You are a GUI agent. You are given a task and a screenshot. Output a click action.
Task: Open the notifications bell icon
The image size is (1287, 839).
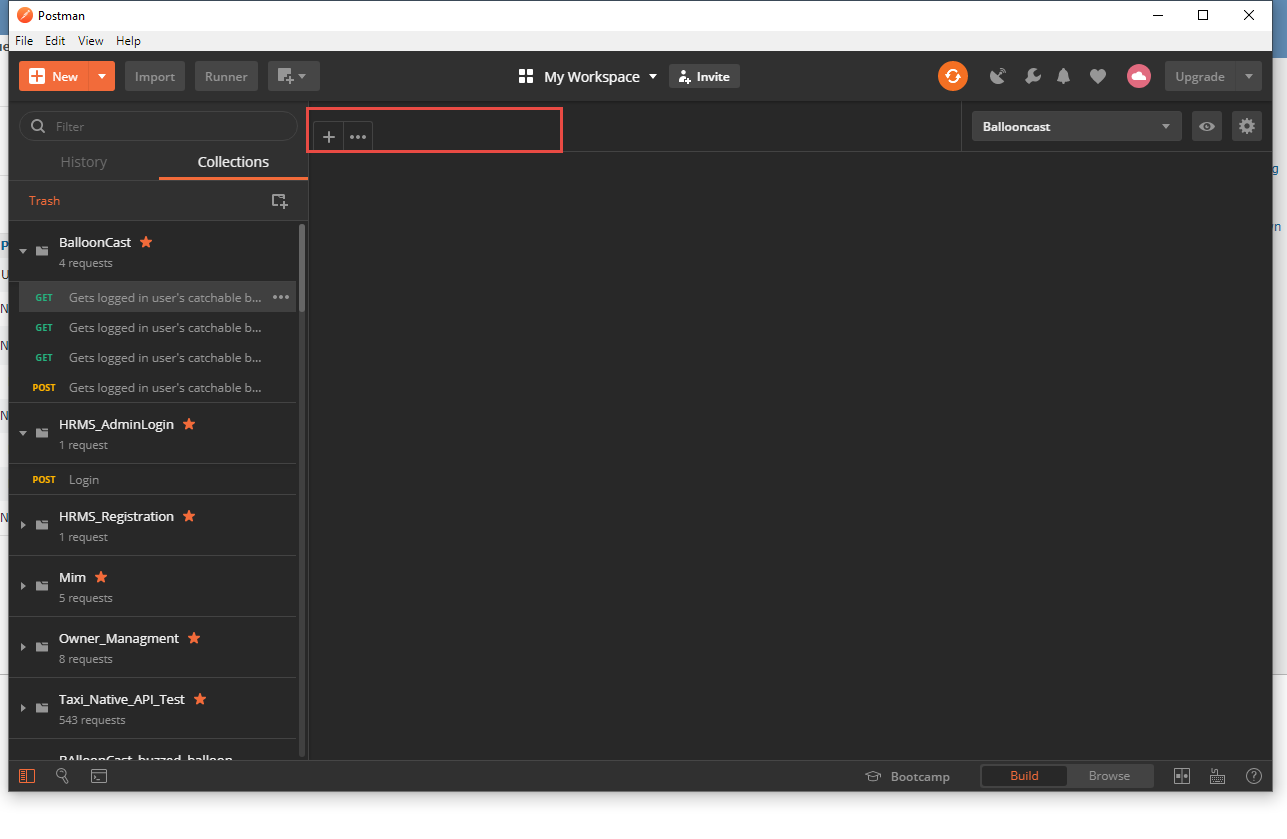click(1064, 76)
